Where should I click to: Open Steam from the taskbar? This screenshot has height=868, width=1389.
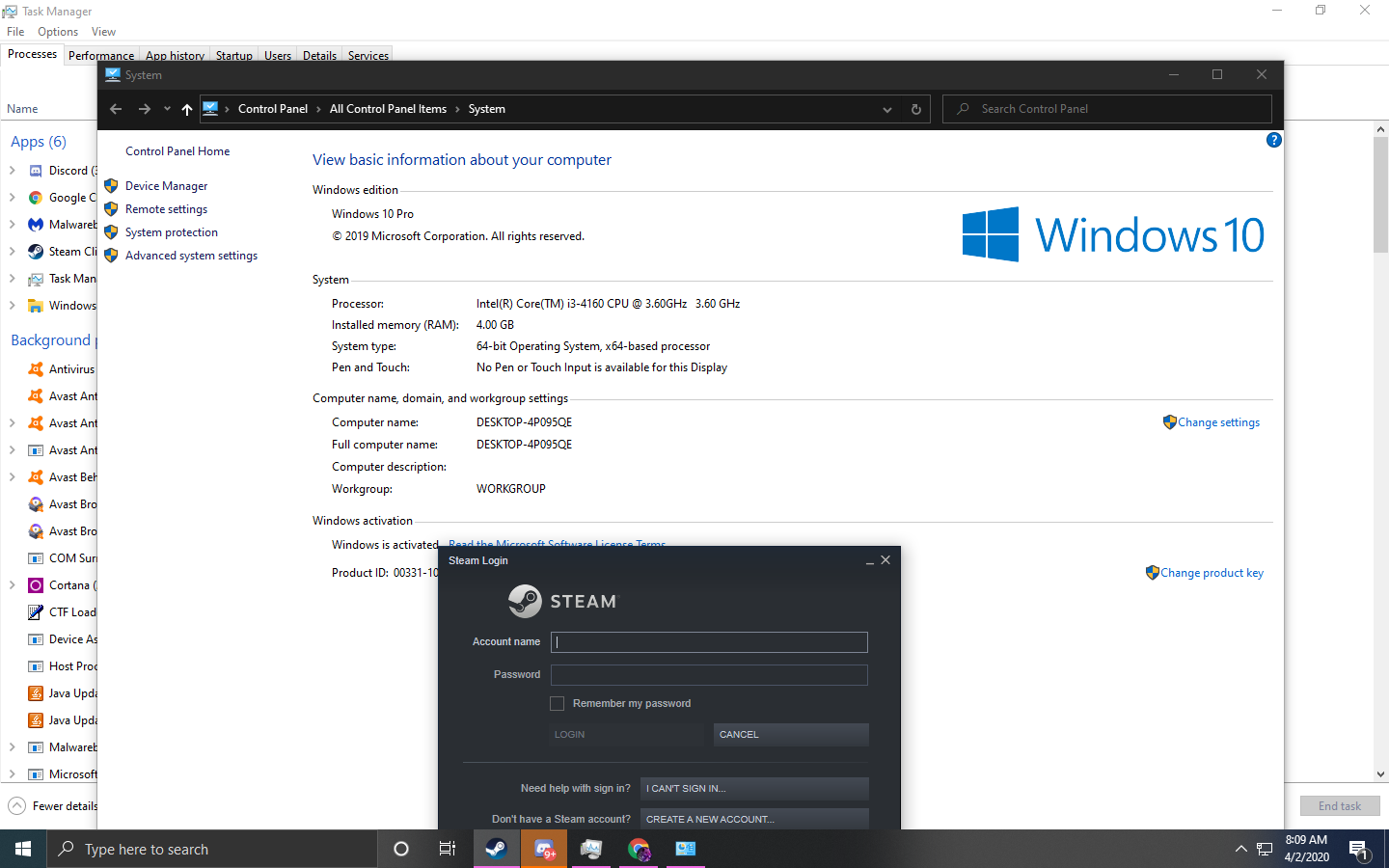point(496,849)
